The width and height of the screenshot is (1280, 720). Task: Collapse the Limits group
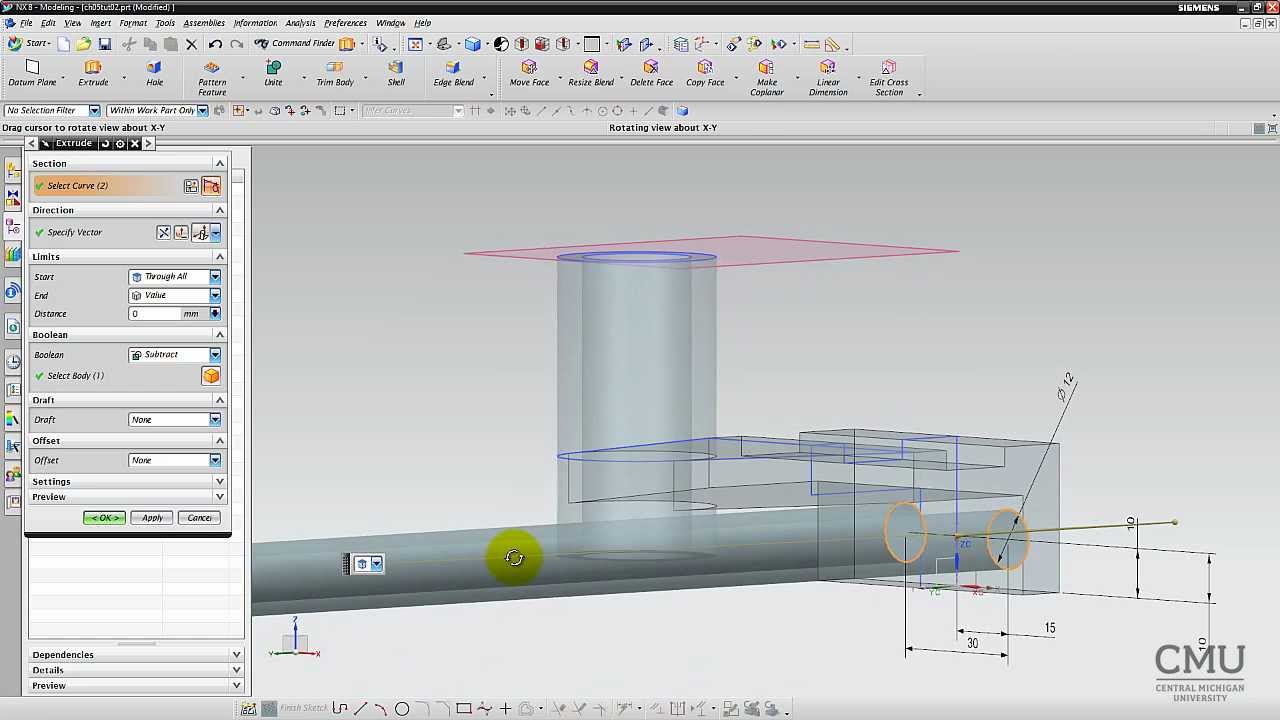pos(219,257)
